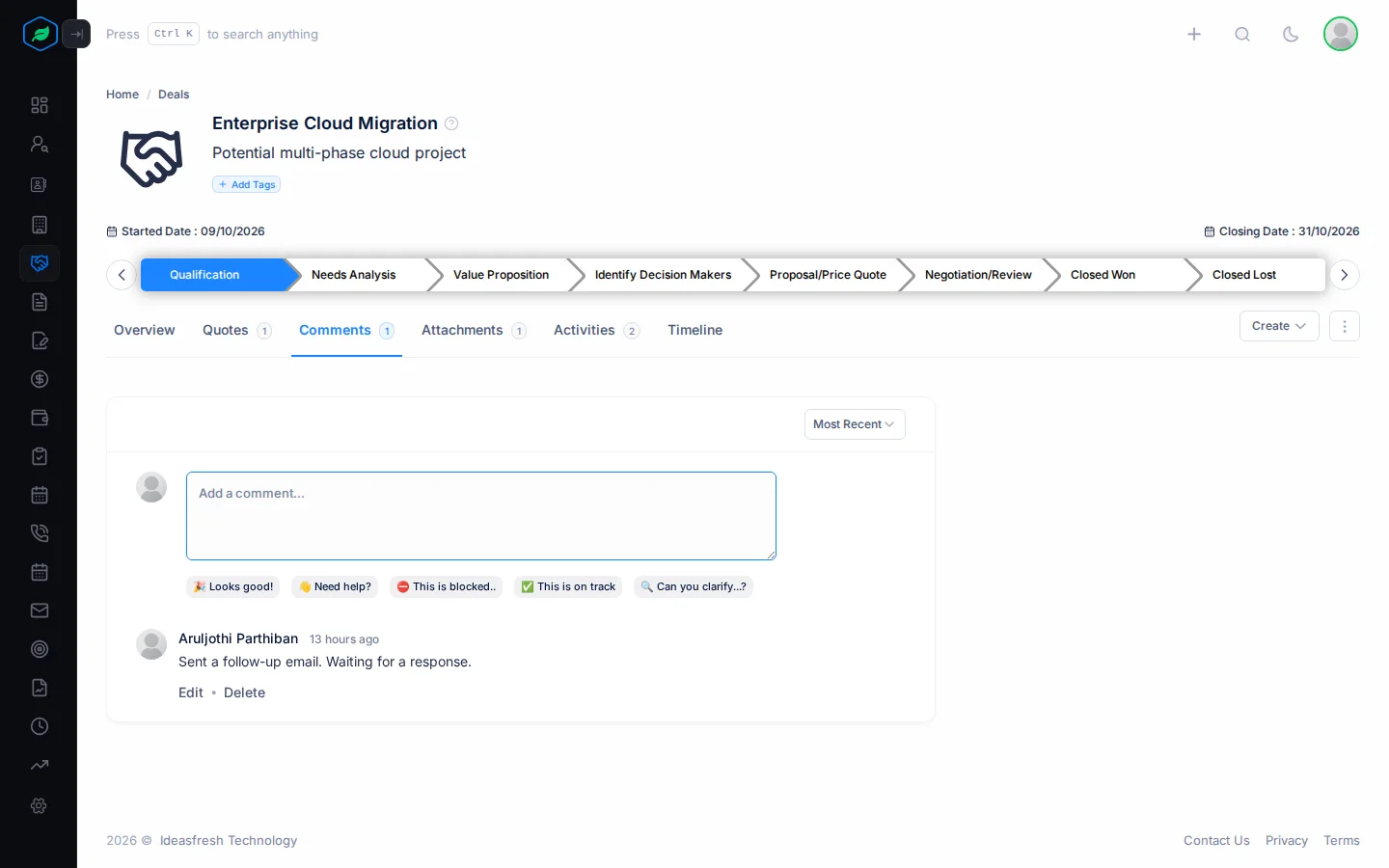Open the person-search icon in sidebar
Viewport: 1389px width, 868px height.
[40, 144]
